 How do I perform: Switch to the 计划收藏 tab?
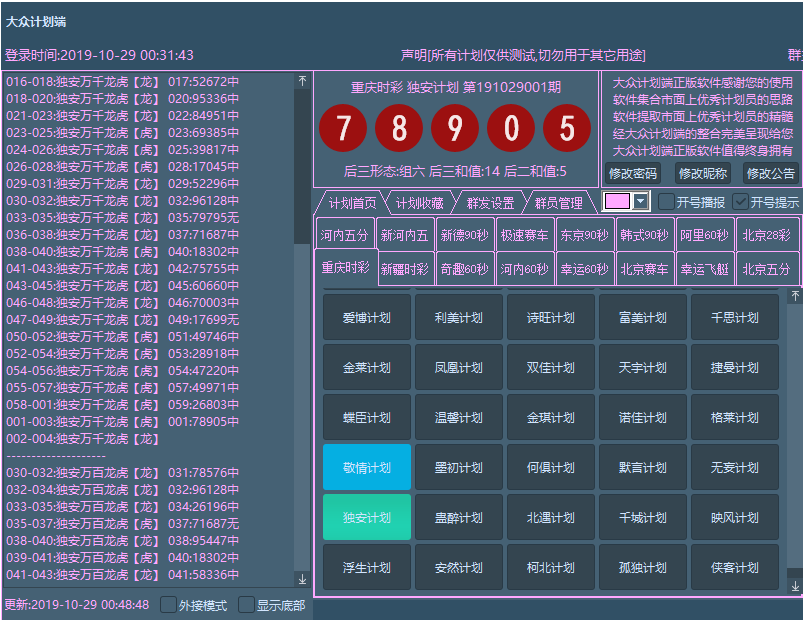coord(419,203)
